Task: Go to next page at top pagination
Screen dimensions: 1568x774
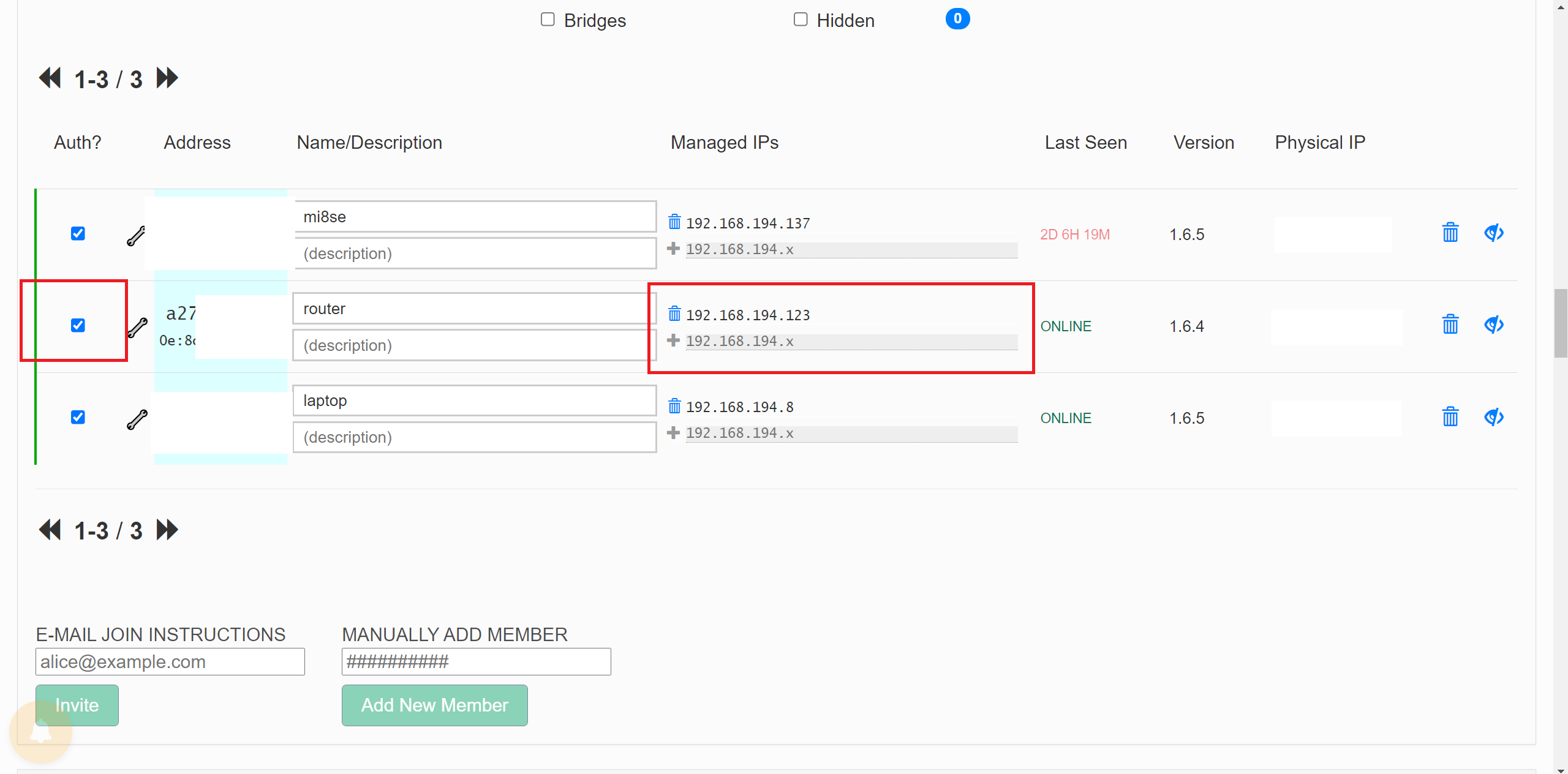Action: click(167, 78)
